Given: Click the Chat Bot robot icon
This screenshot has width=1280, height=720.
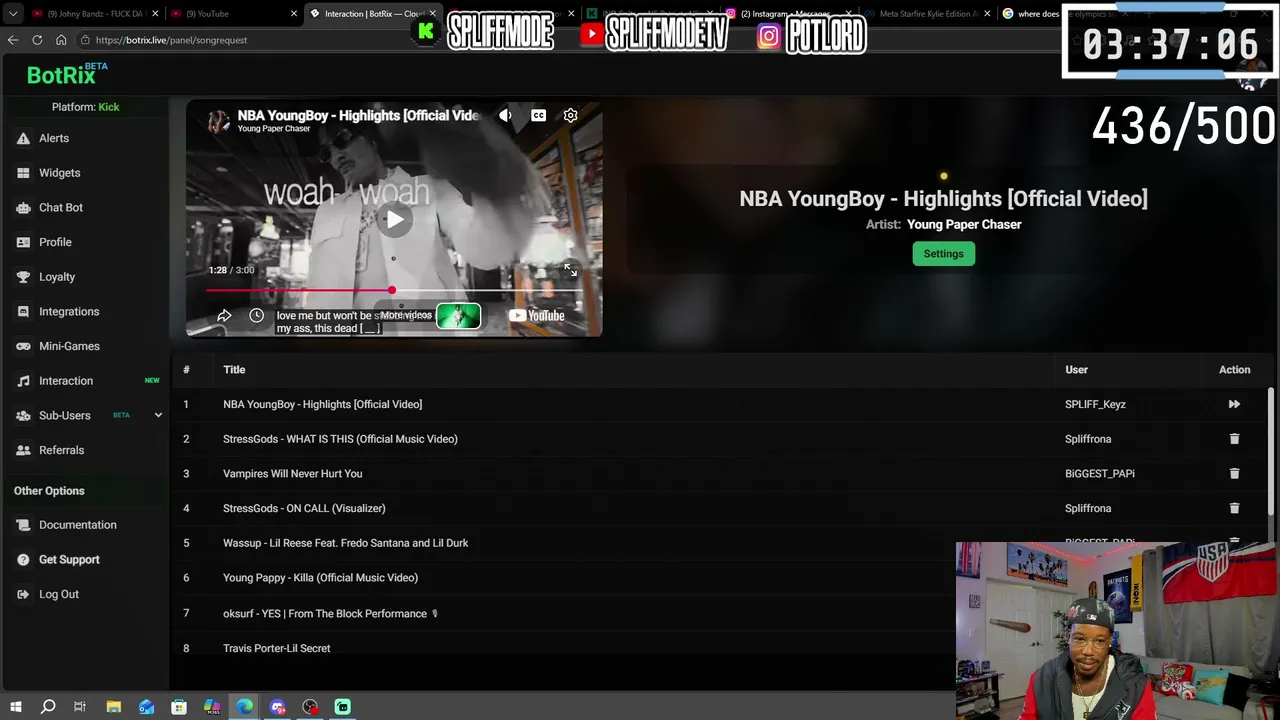Looking at the screenshot, I should pos(23,208).
